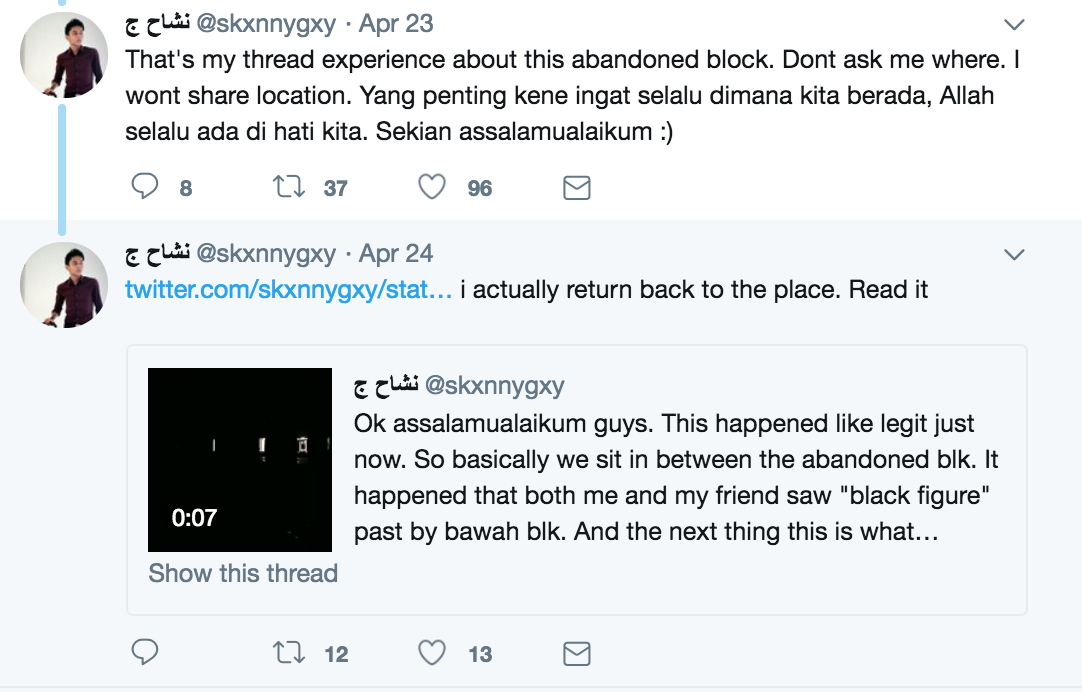Expand the Apr 23 tweet options chevron
Viewport: 1082px width, 692px height.
[x=1014, y=25]
